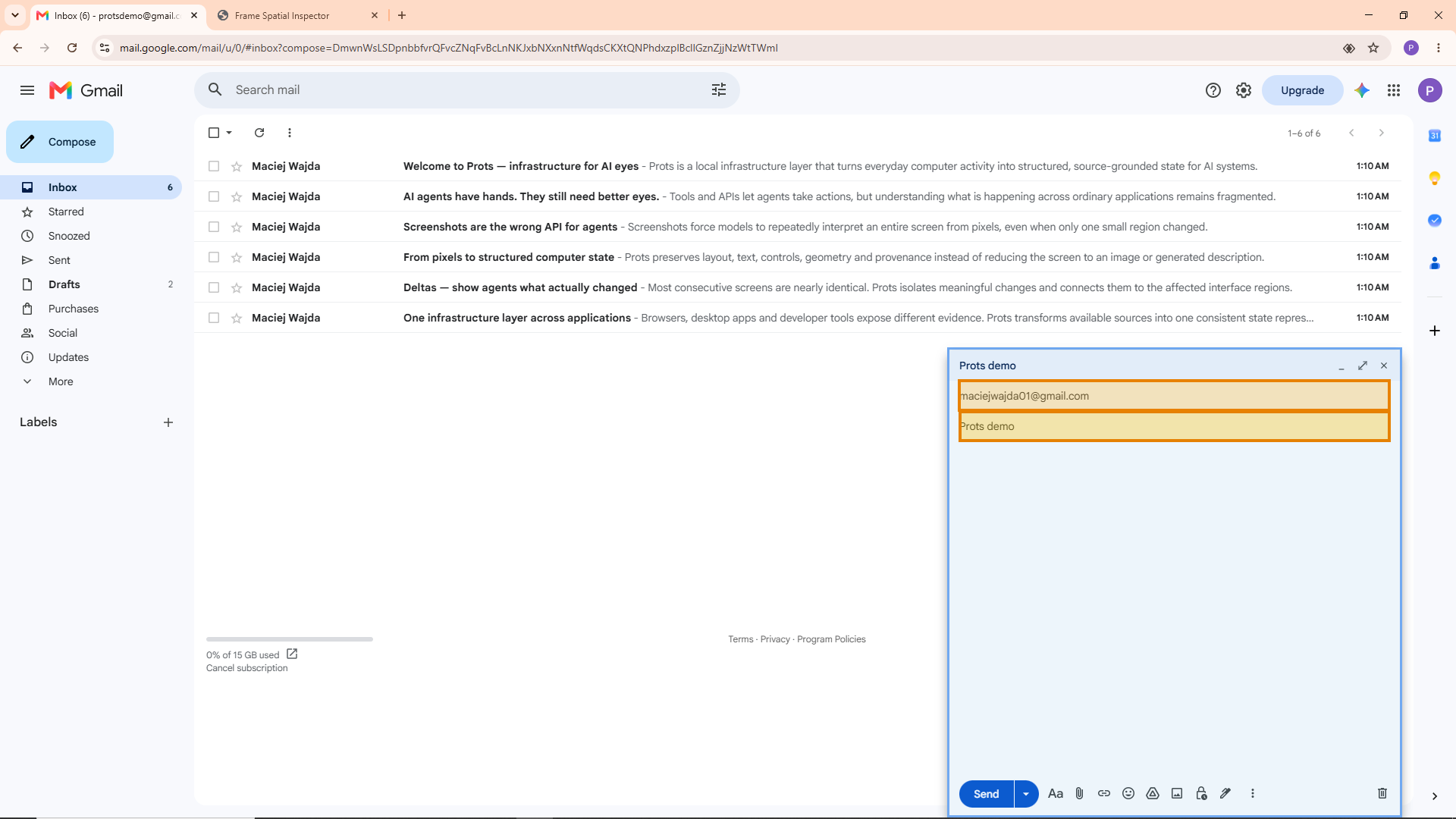Show the side panel chevron at bottom right

pos(1435,796)
